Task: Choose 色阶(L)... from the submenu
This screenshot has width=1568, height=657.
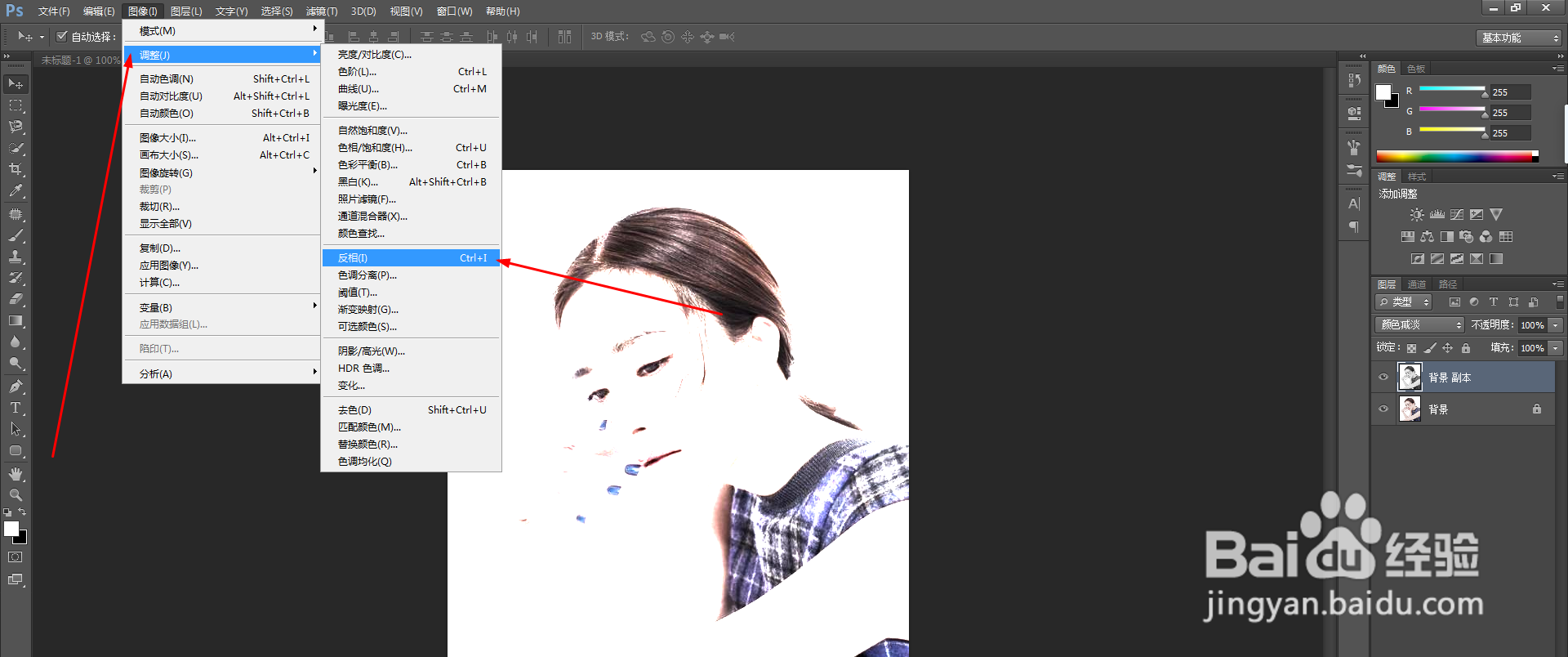Action: click(x=412, y=72)
